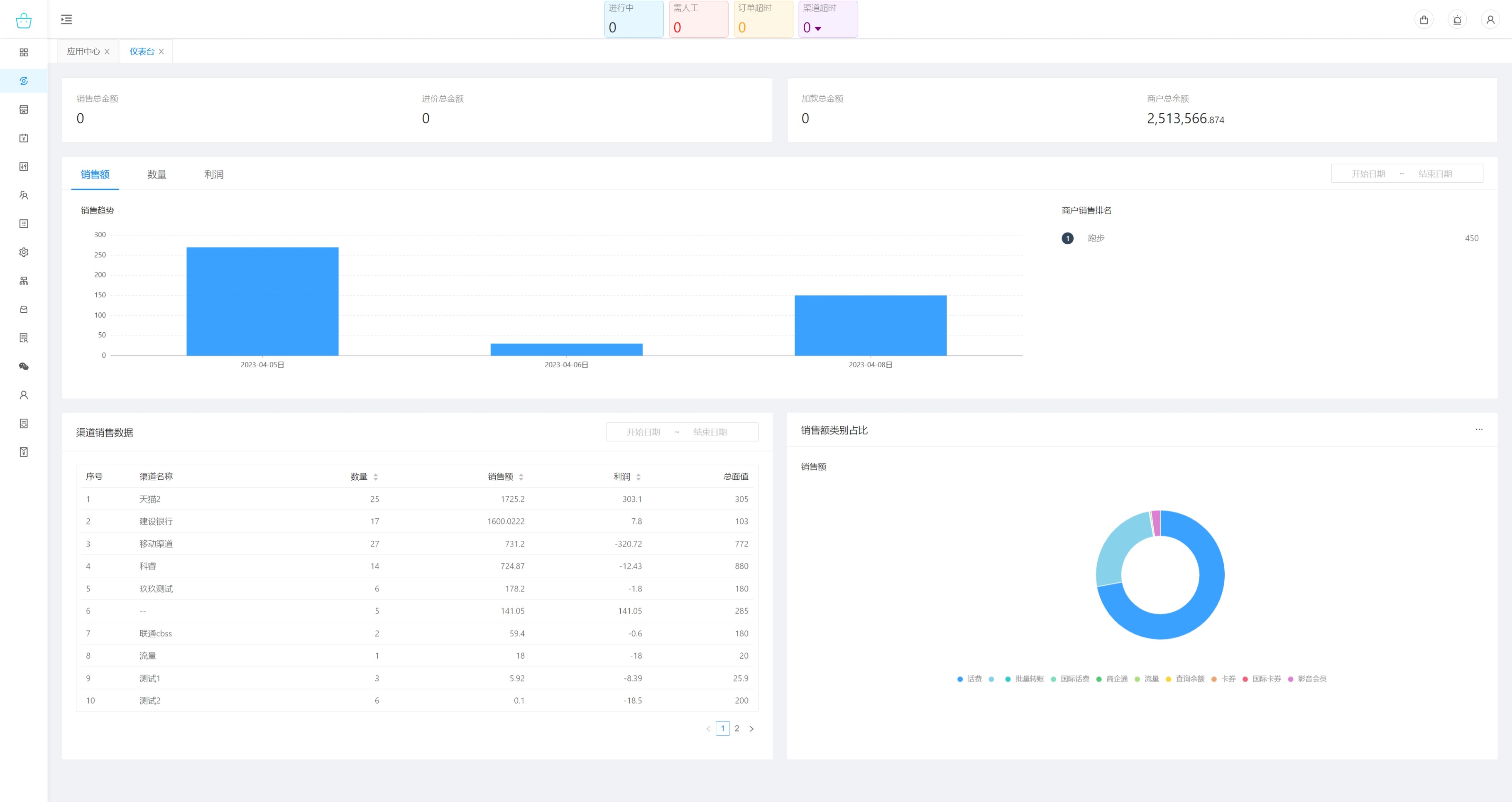Collapse the sidebar menu with the fold icon
The height and width of the screenshot is (802, 1512).
point(66,20)
